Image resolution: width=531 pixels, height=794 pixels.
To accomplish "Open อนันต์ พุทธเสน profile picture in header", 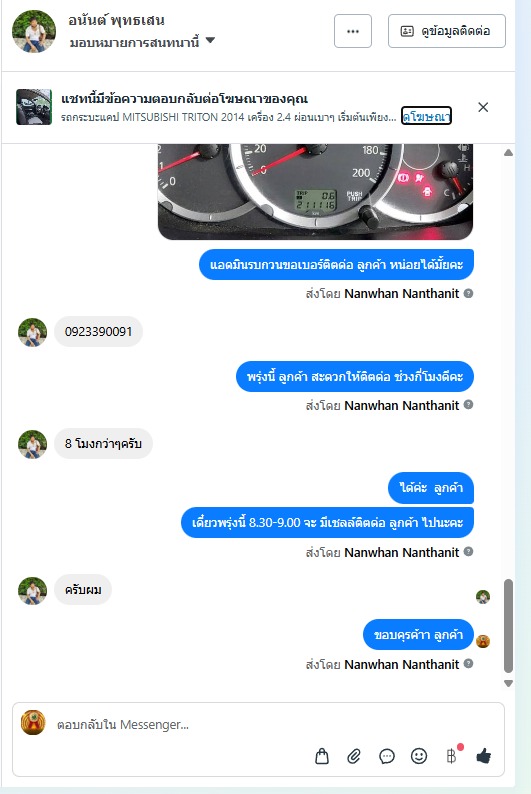I will pos(34,31).
